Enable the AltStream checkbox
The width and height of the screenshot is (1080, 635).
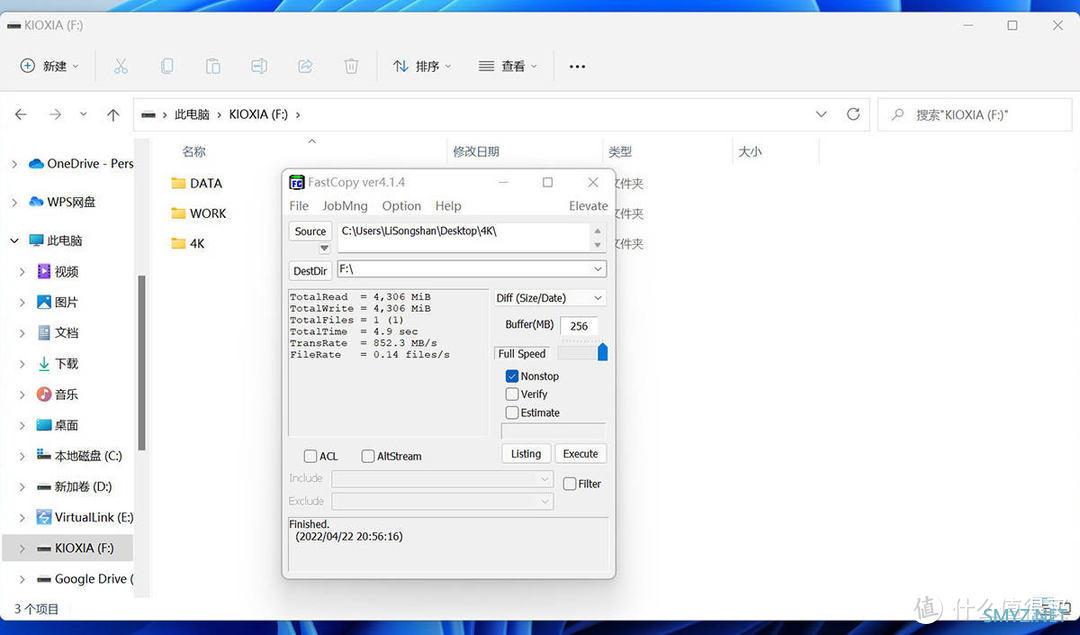pyautogui.click(x=368, y=456)
